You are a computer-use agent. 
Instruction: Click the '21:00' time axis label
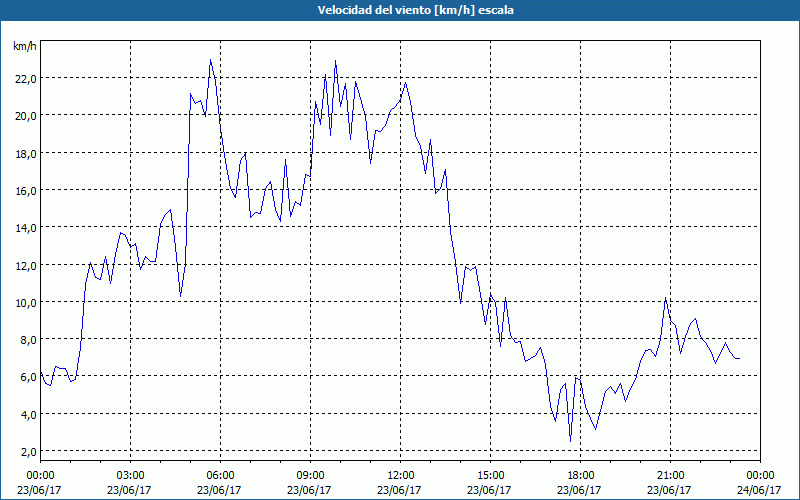coord(670,476)
